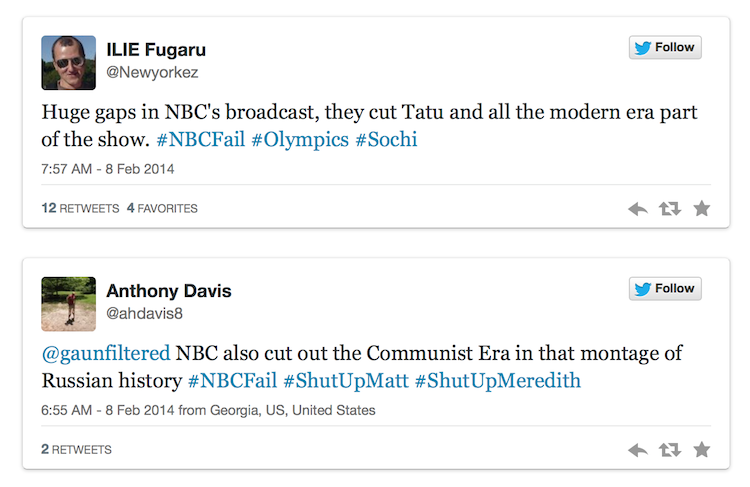Favorite Anthony Davis's tweet with star
The width and height of the screenshot is (750, 487).
tap(702, 450)
